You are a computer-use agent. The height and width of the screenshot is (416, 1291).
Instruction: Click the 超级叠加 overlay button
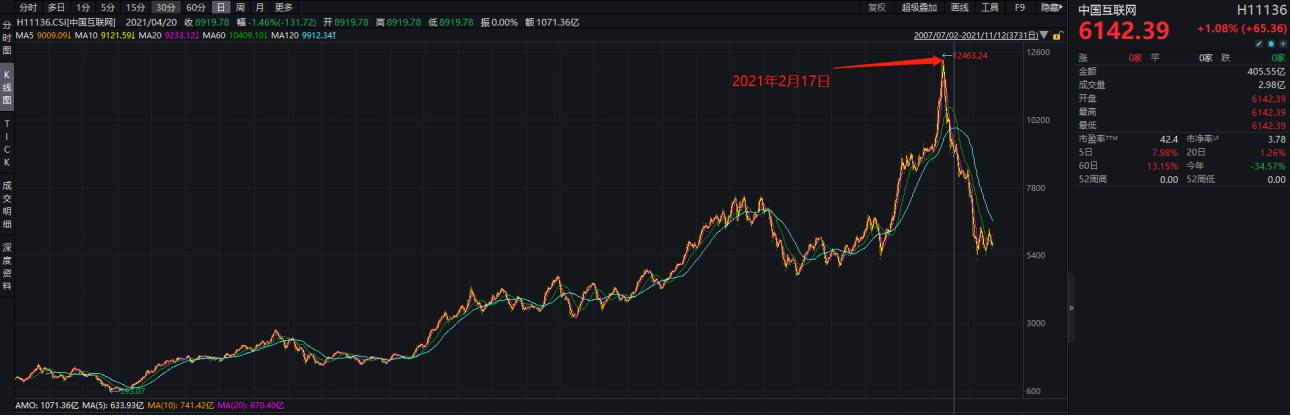pos(919,7)
